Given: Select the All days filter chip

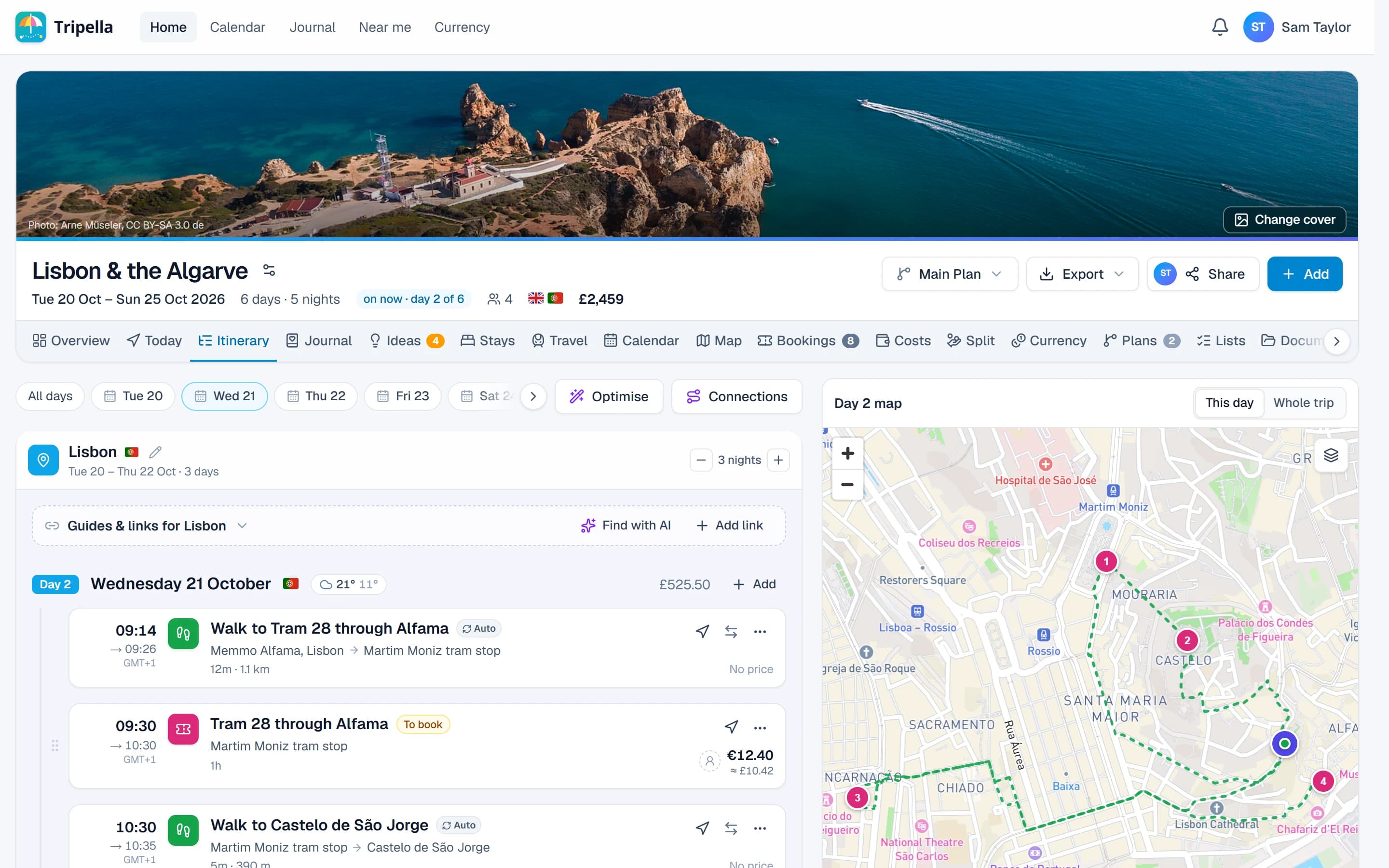Looking at the screenshot, I should [x=50, y=396].
